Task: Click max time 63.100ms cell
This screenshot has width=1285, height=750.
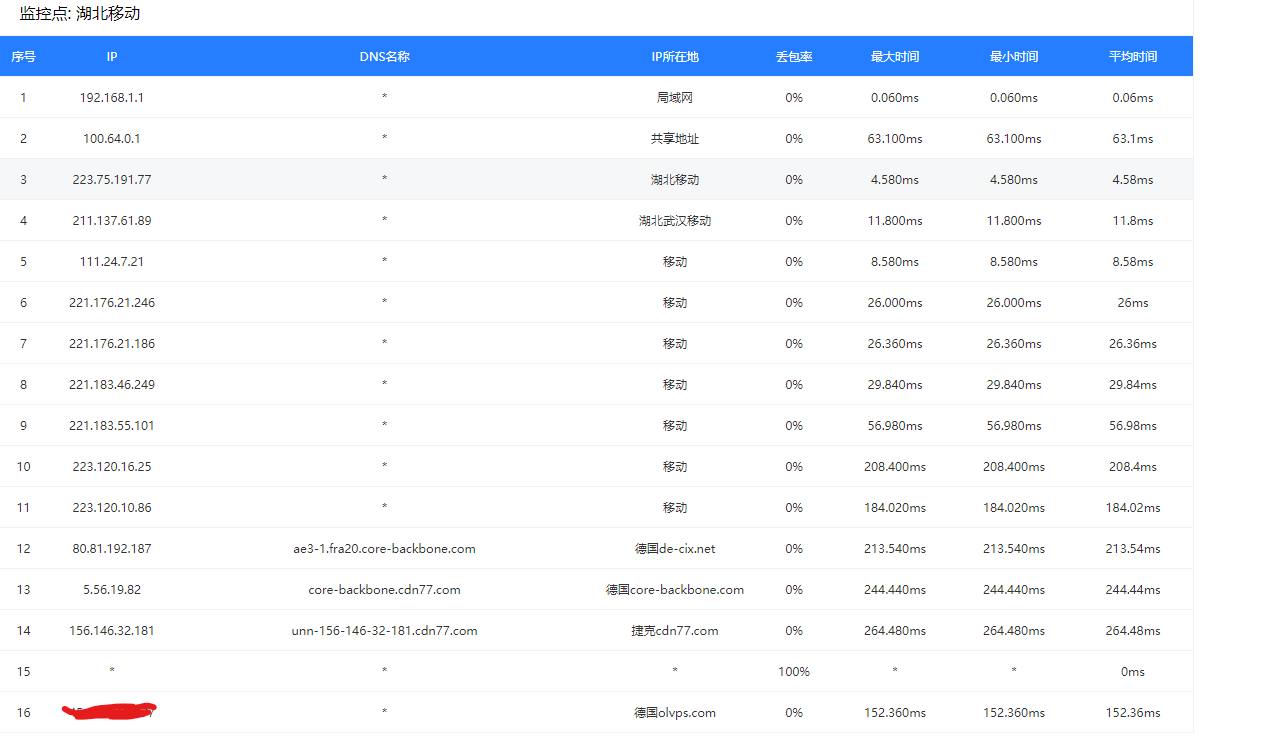Action: point(895,139)
